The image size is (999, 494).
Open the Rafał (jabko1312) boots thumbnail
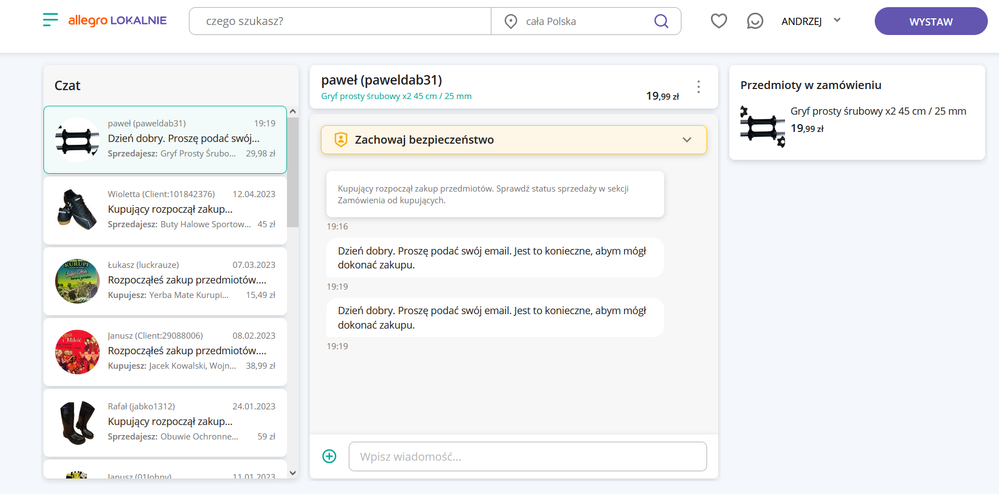coord(77,422)
